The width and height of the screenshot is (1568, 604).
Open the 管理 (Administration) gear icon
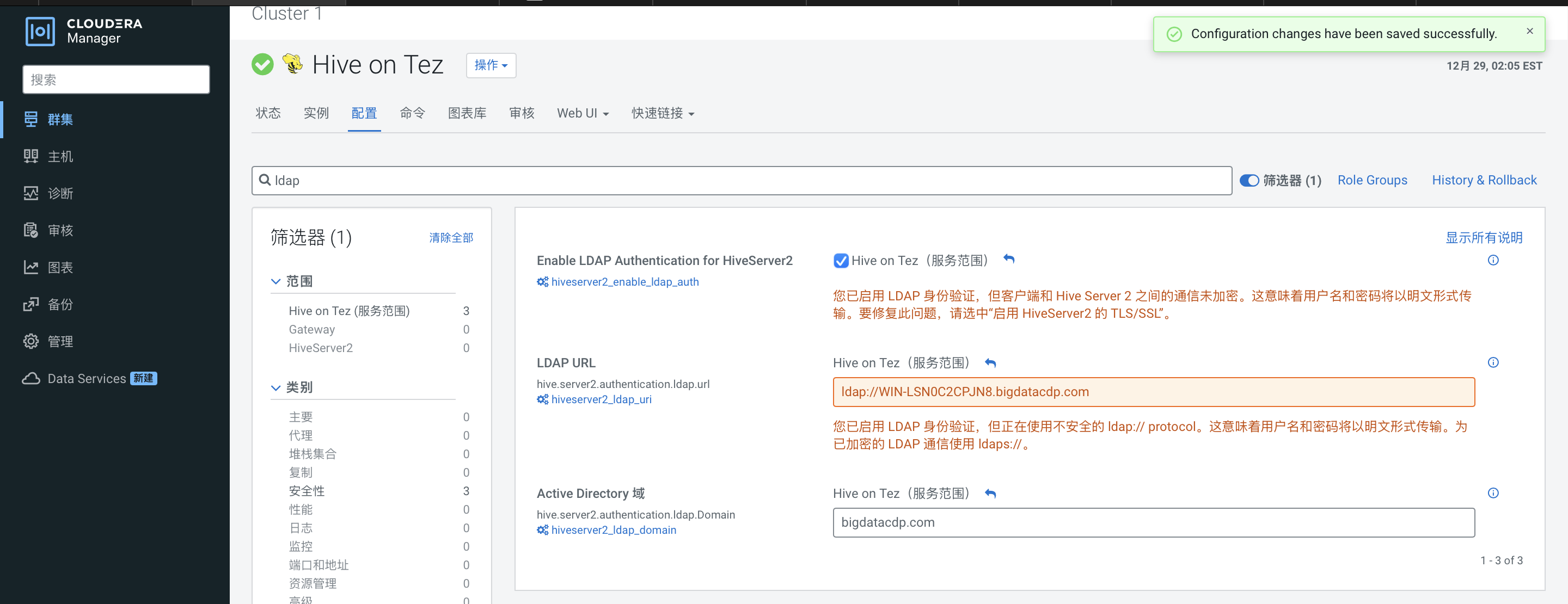tap(30, 341)
